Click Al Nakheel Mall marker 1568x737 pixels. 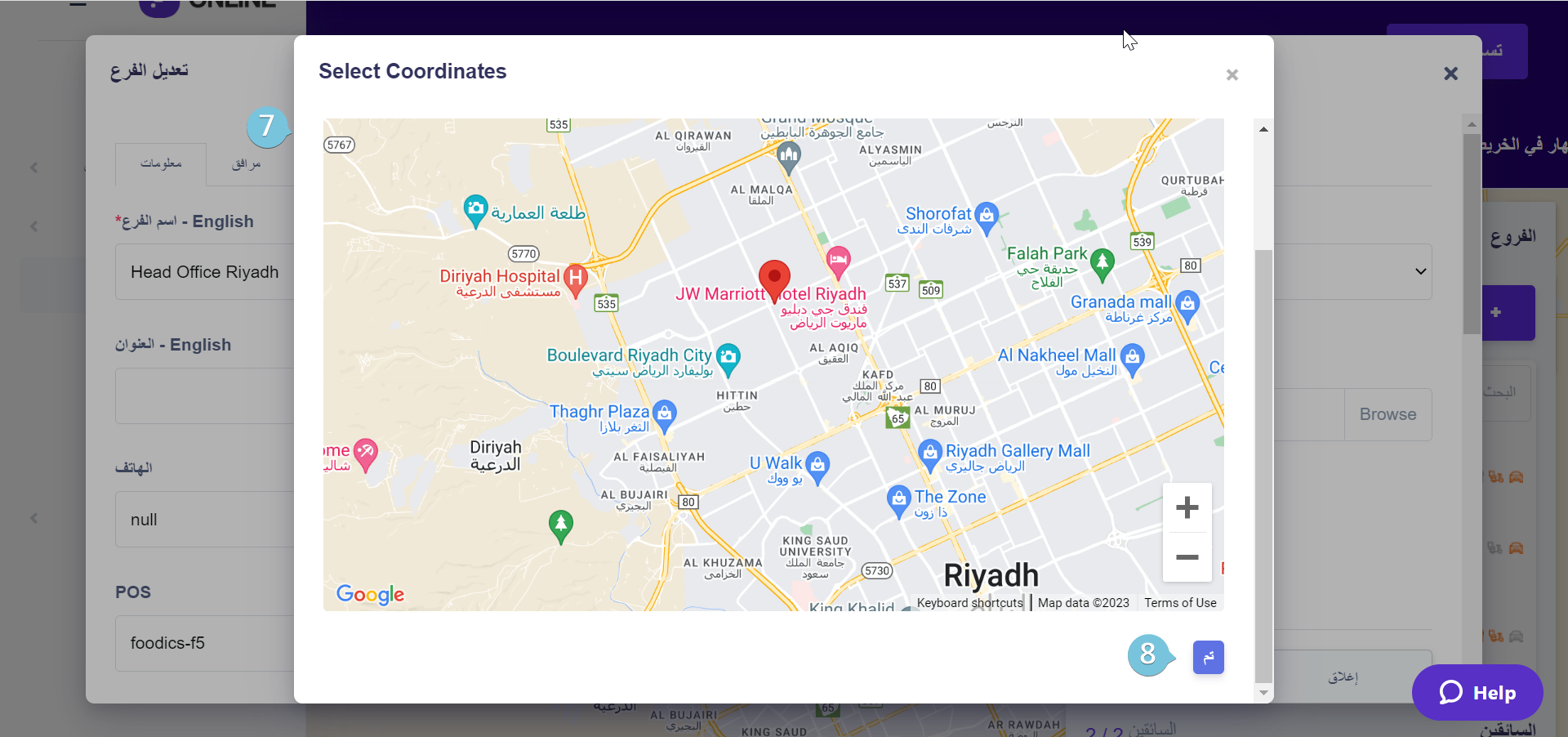point(1132,359)
